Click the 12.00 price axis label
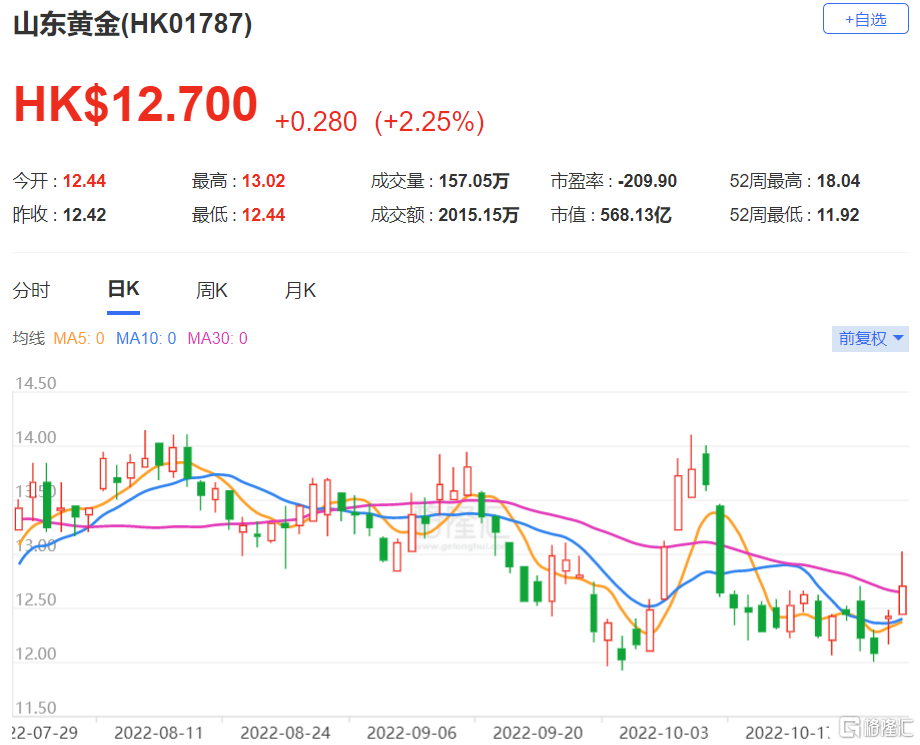This screenshot has width=920, height=745. point(36,654)
